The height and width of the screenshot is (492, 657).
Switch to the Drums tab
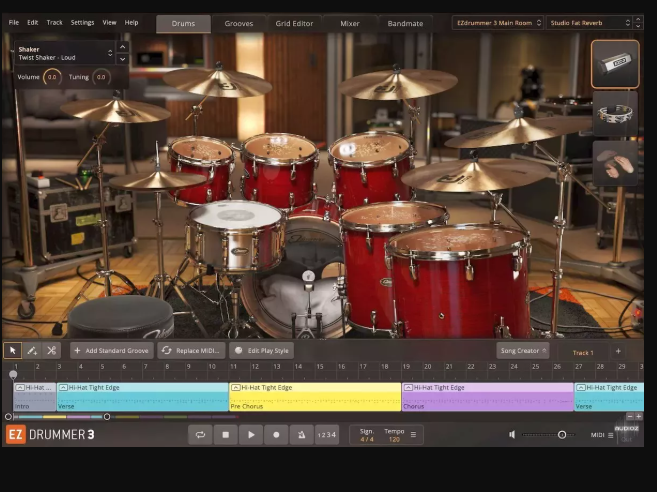(x=183, y=23)
